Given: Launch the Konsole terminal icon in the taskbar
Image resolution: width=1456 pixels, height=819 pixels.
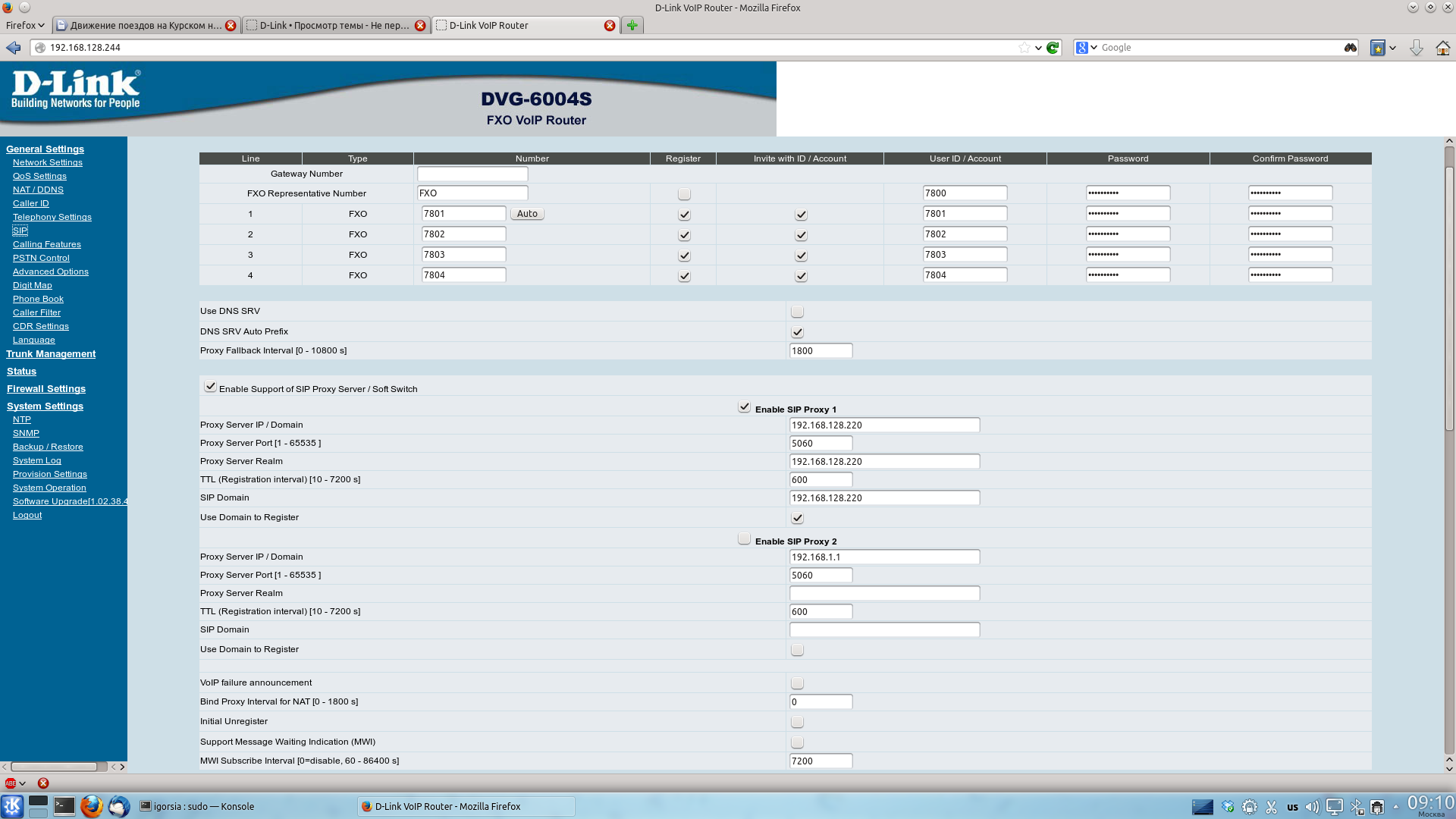Looking at the screenshot, I should coord(64,806).
